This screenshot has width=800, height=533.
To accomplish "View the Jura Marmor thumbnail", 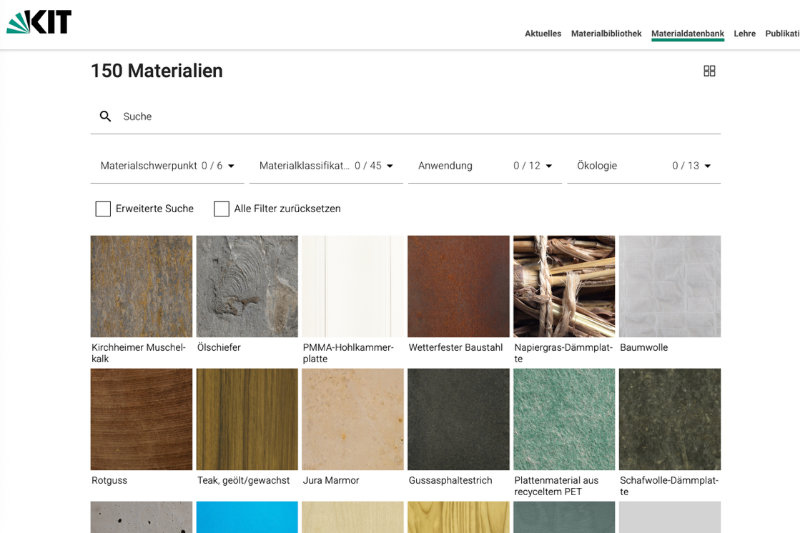I will point(353,419).
